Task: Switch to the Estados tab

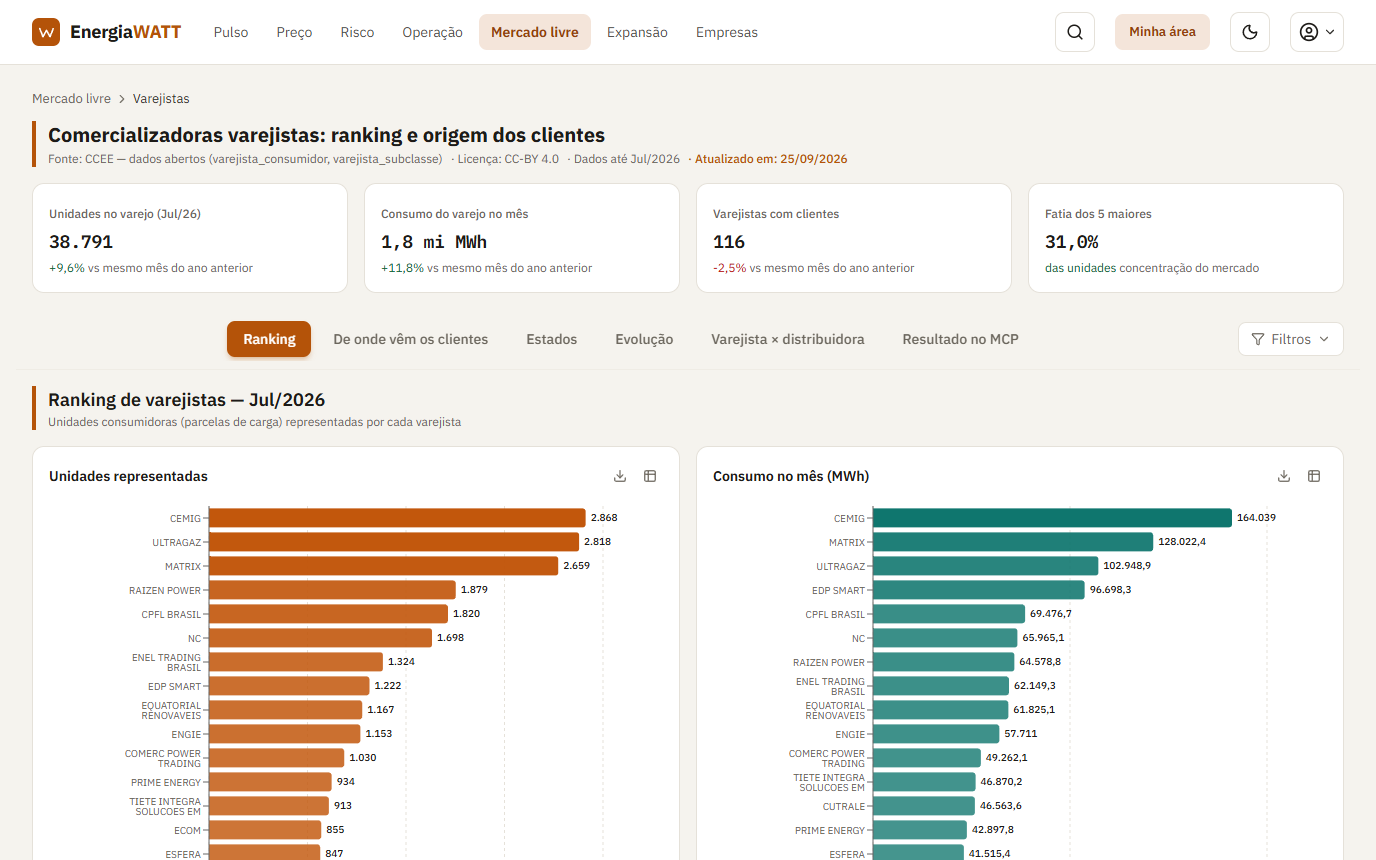Action: [x=552, y=339]
